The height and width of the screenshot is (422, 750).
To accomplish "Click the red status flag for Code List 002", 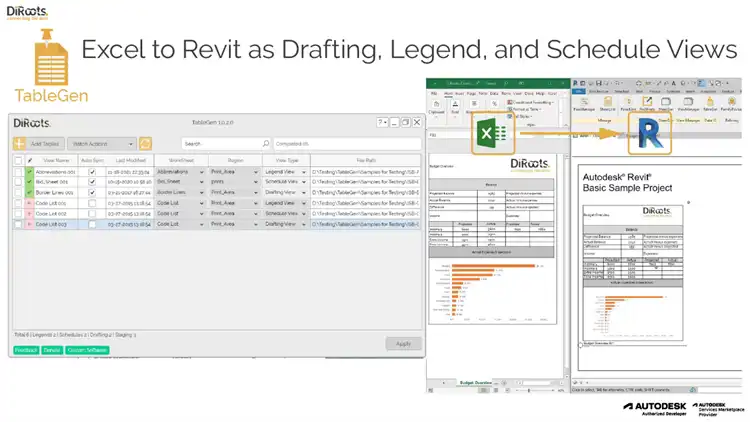I will click(30, 213).
